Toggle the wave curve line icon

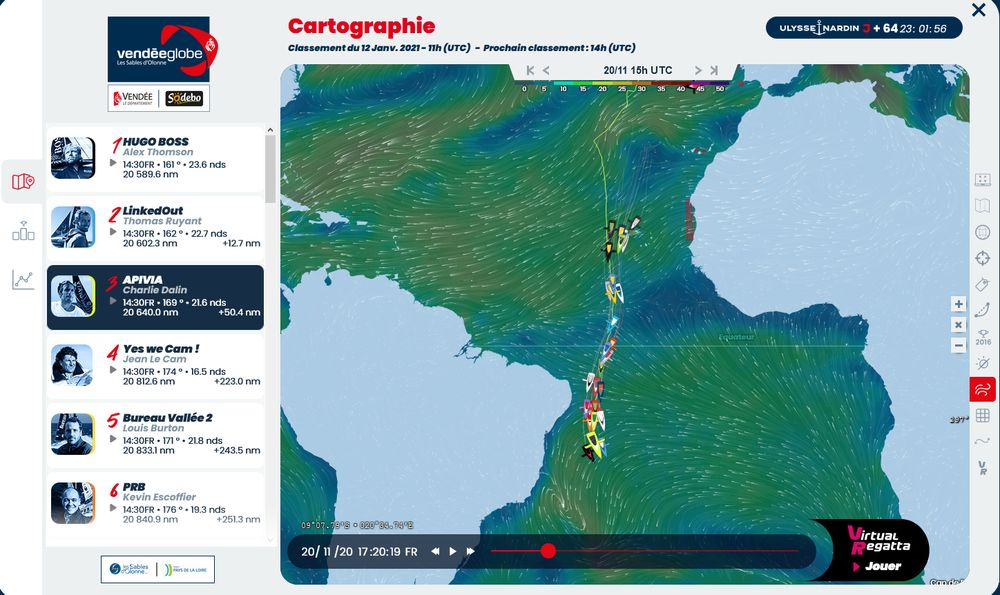click(983, 441)
